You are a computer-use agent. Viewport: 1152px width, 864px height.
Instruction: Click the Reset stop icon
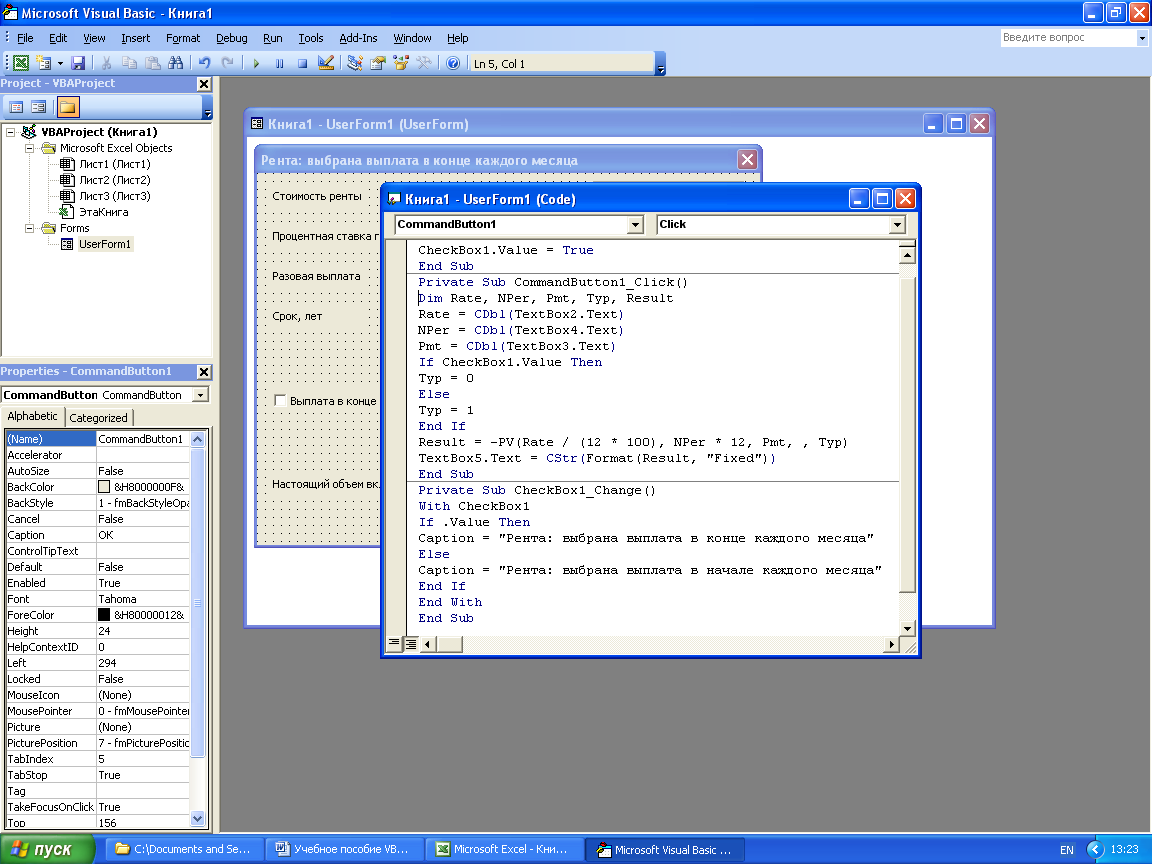302,63
